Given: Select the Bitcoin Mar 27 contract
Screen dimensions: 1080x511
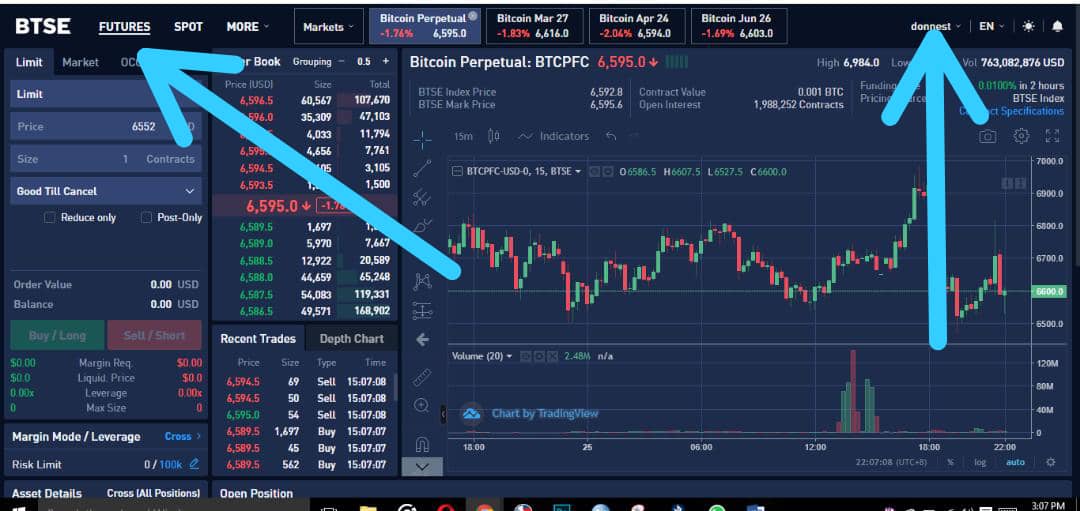Looking at the screenshot, I should pos(534,26).
